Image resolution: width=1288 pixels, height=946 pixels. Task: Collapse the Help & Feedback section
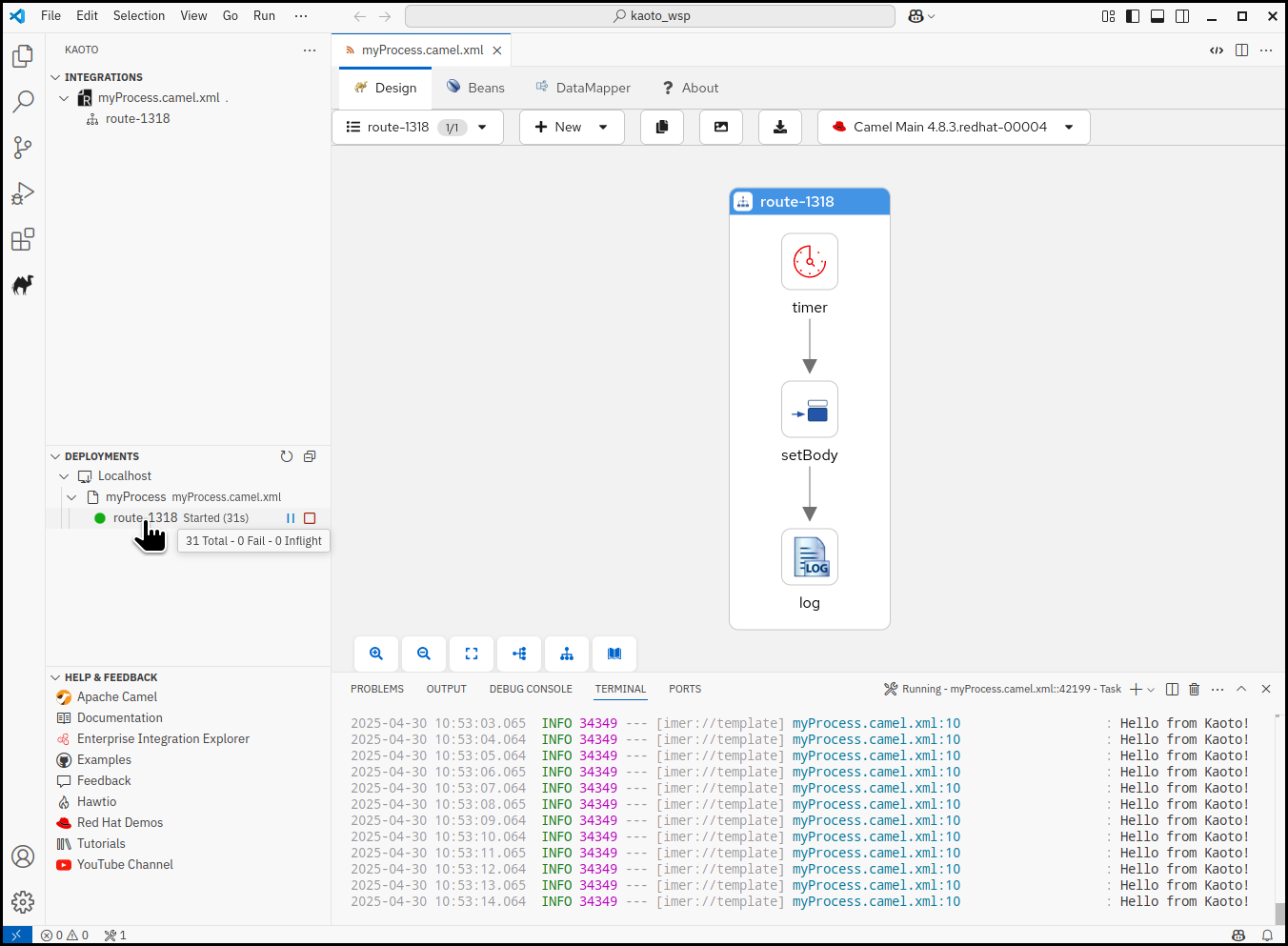click(55, 677)
